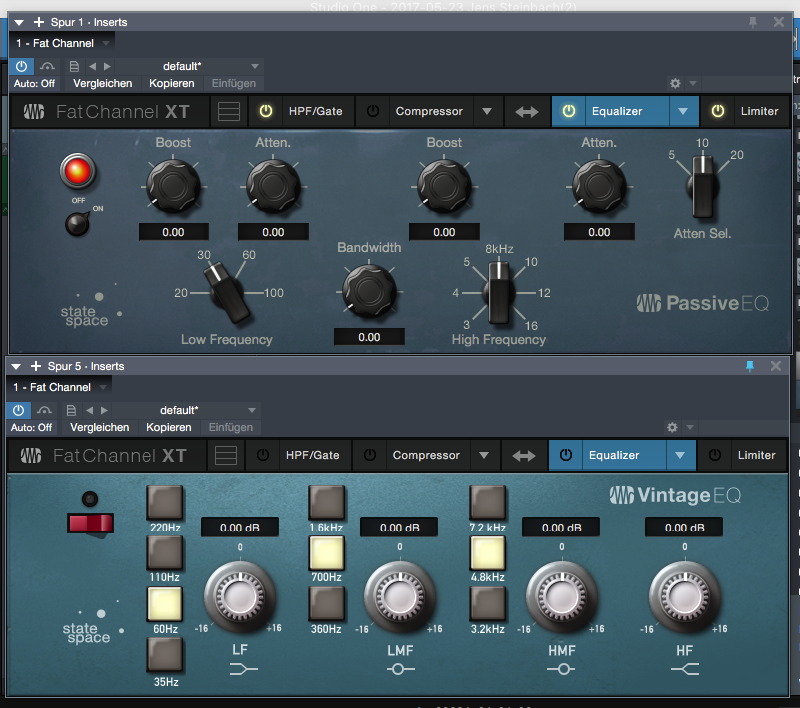800x708 pixels.
Task: Click Kopieren in Spur 5 window
Action: click(168, 427)
